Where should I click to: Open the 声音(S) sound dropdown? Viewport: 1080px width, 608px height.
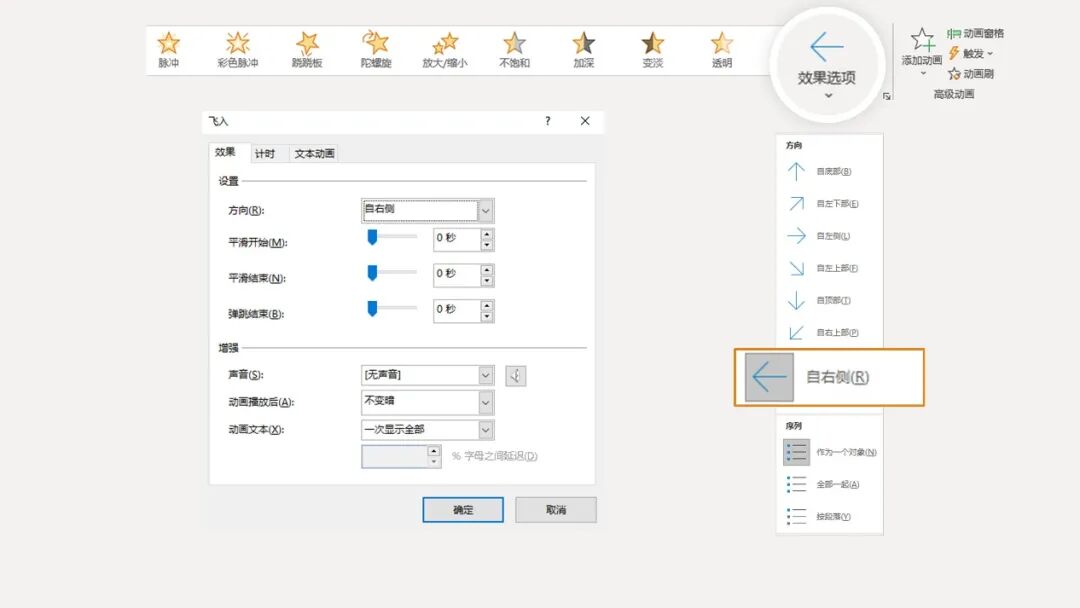427,375
